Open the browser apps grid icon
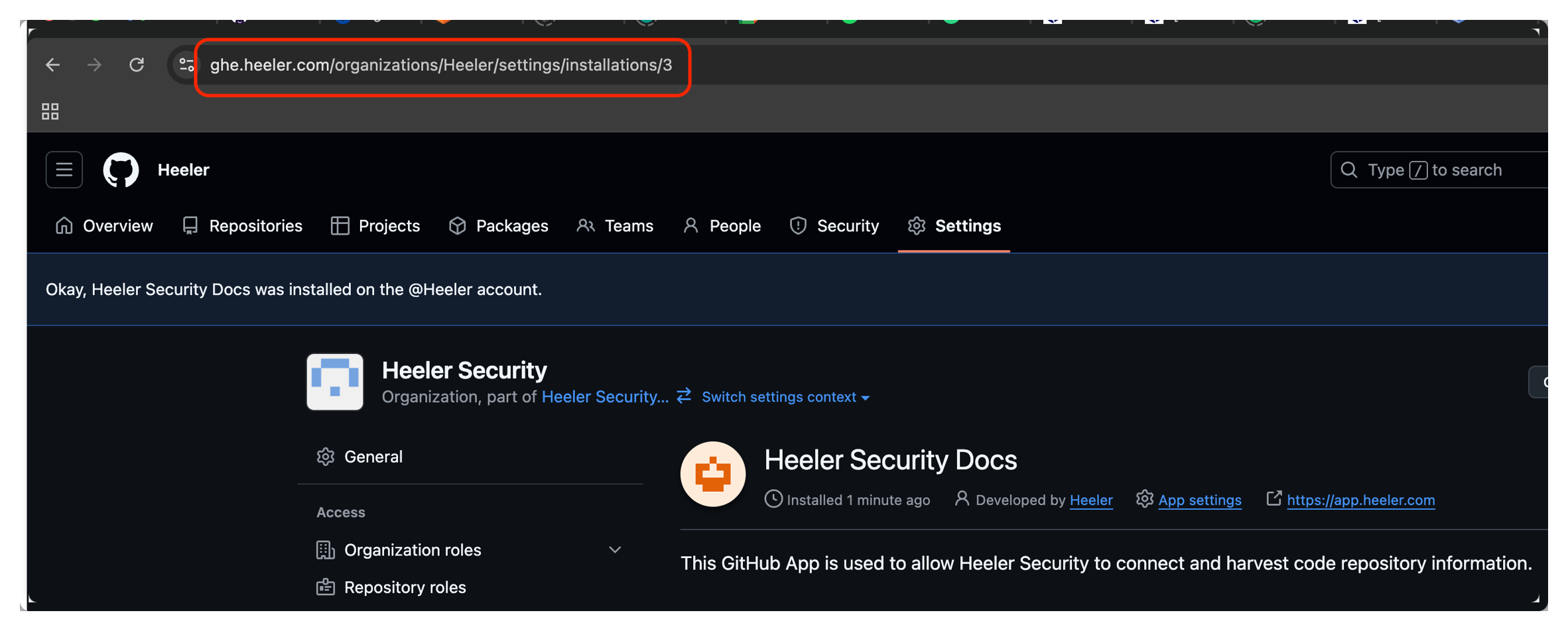Viewport: 1568px width, 631px height. tap(50, 111)
